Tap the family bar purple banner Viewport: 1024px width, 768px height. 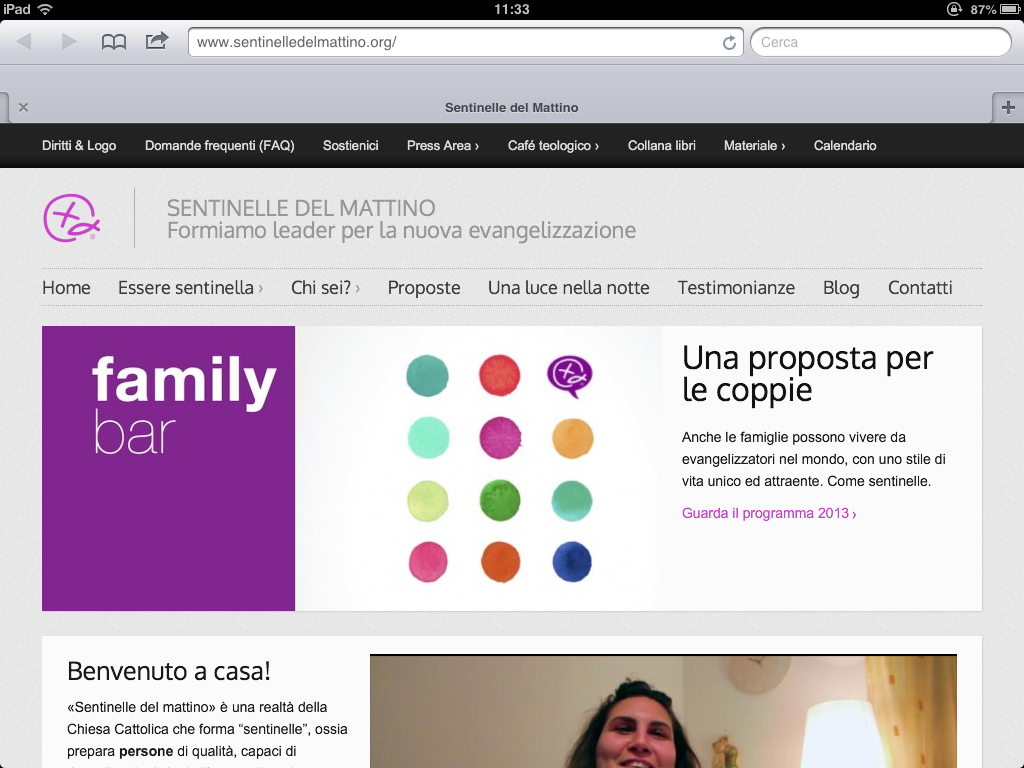point(168,468)
